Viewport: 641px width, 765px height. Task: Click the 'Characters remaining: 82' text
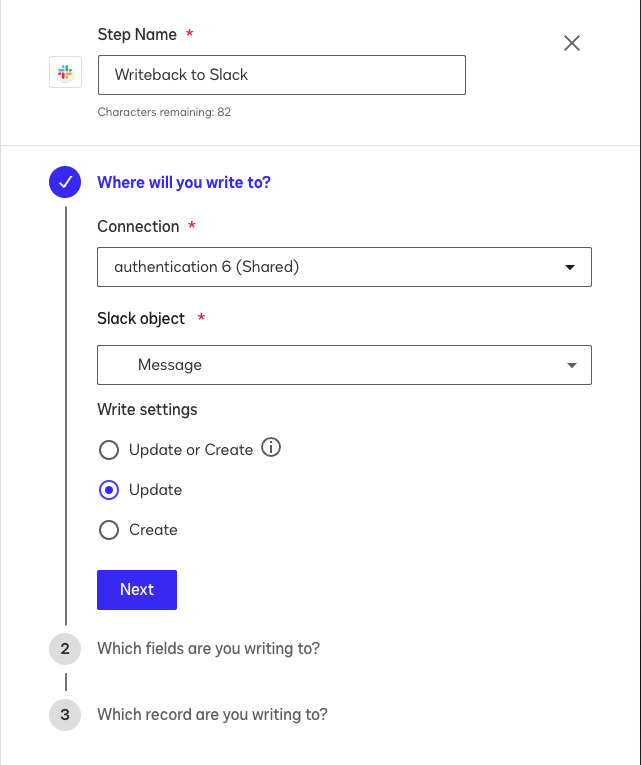click(164, 112)
